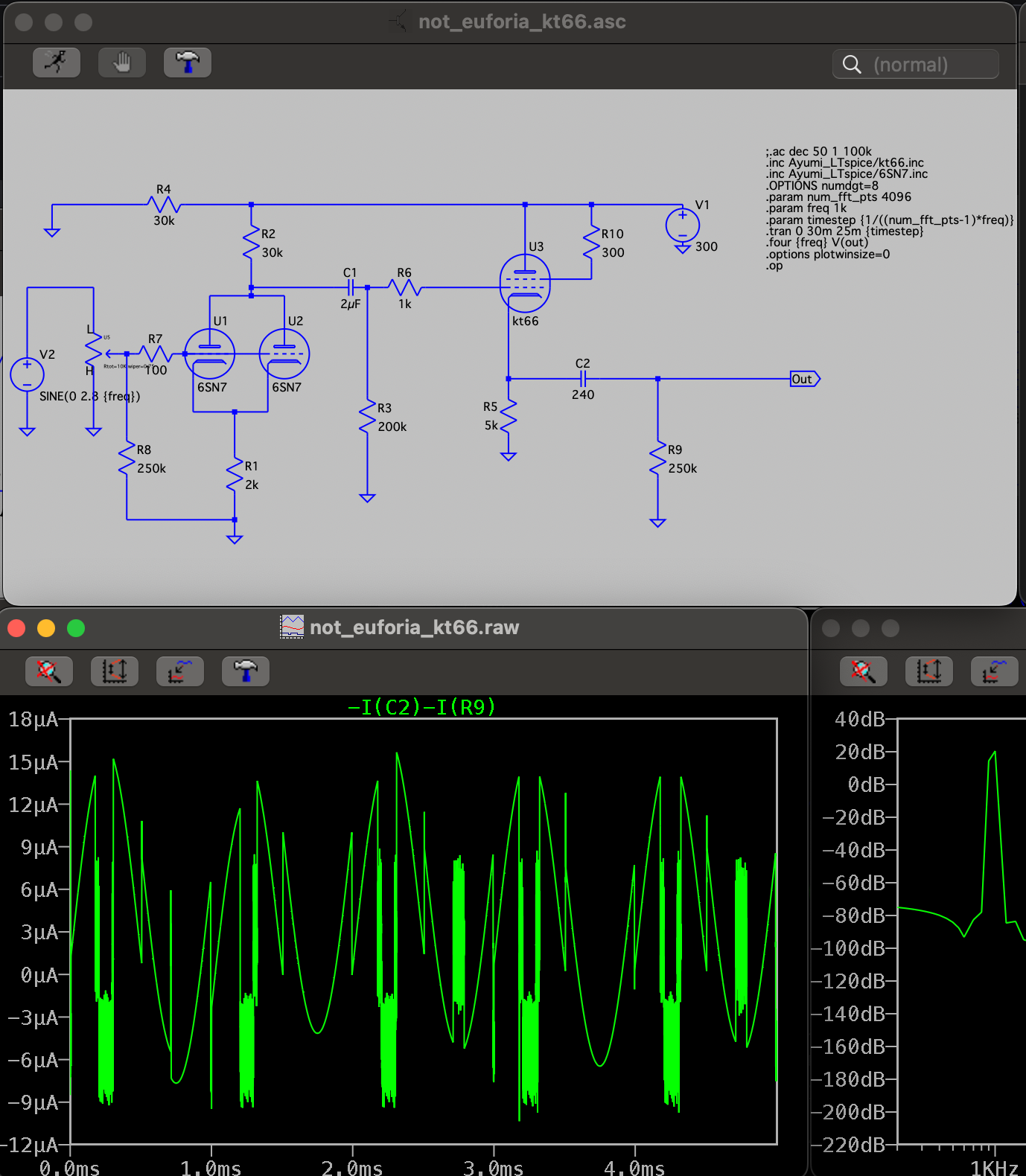Viewport: 1026px width, 1176px height.
Task: Click zoom-to-fit icon in FFT window
Action: [864, 671]
